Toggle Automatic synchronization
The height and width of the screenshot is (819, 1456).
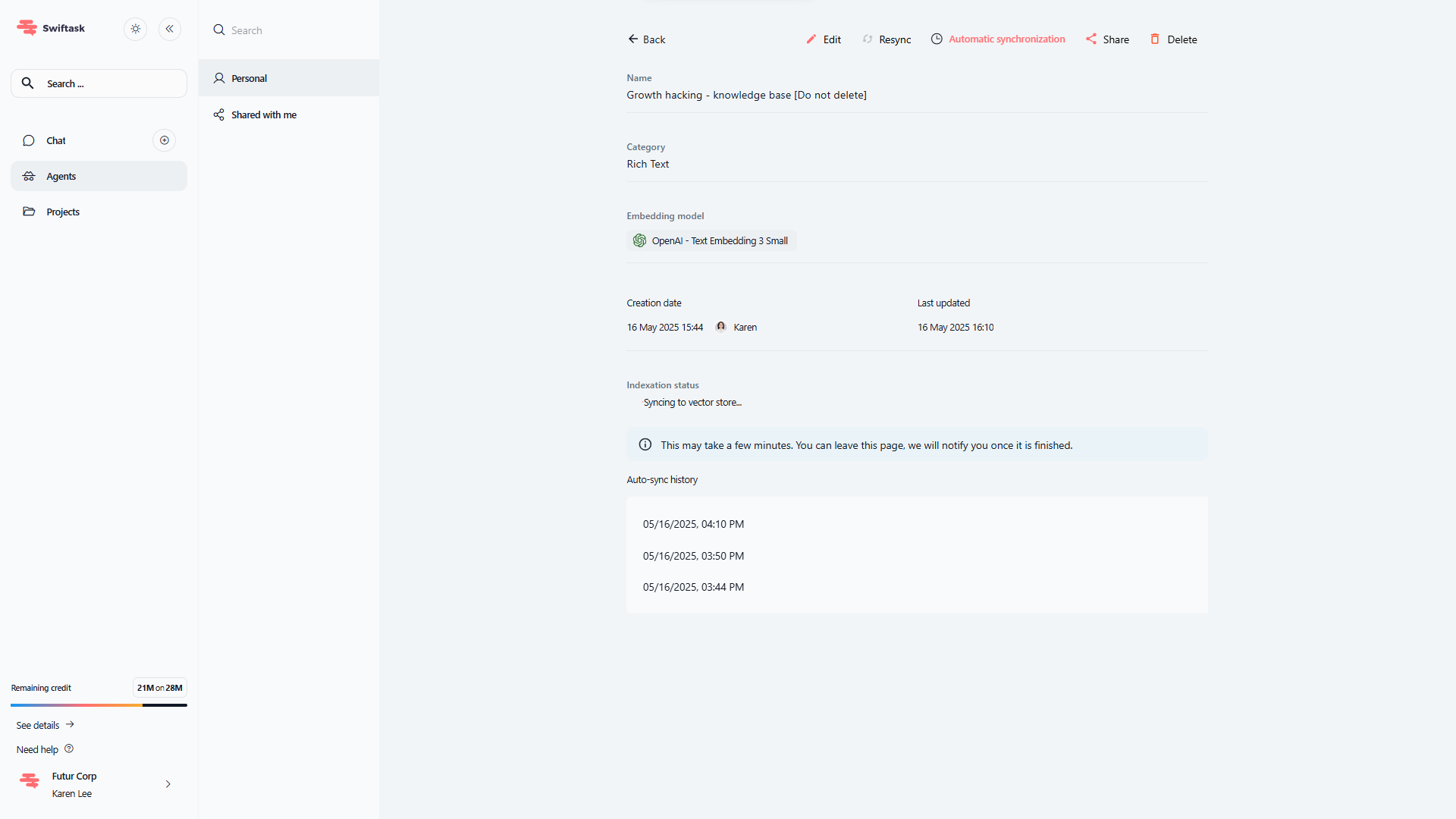998,39
